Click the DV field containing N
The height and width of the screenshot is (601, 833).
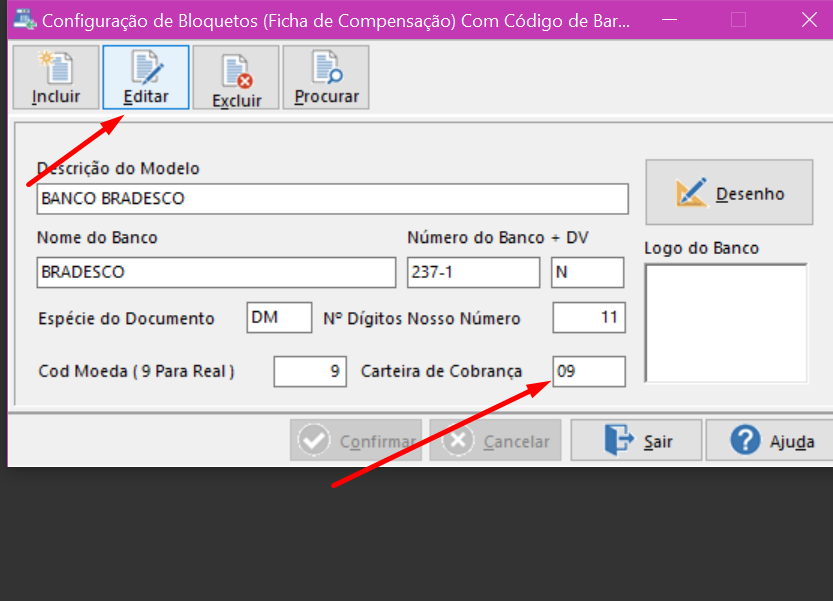tap(588, 273)
